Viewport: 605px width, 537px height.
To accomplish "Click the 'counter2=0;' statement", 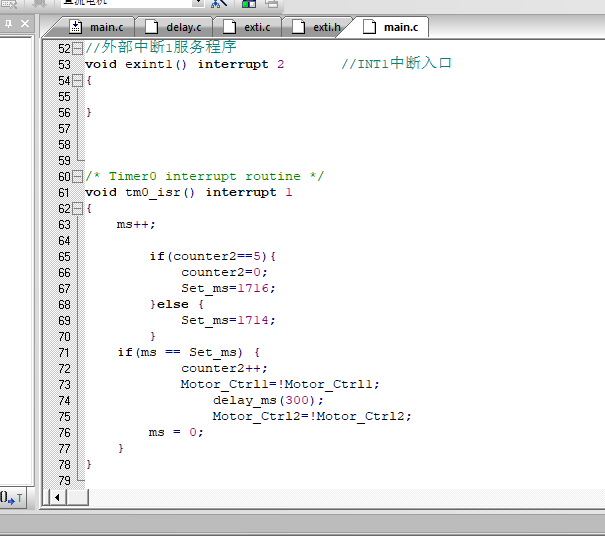I will [224, 273].
